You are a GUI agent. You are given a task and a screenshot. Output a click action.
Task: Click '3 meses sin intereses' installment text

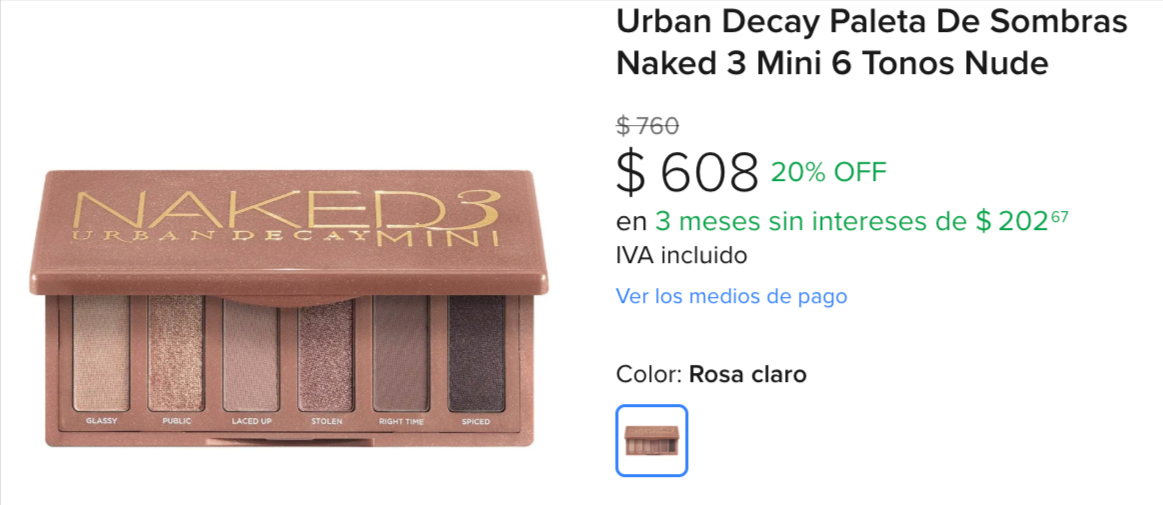pos(803,221)
